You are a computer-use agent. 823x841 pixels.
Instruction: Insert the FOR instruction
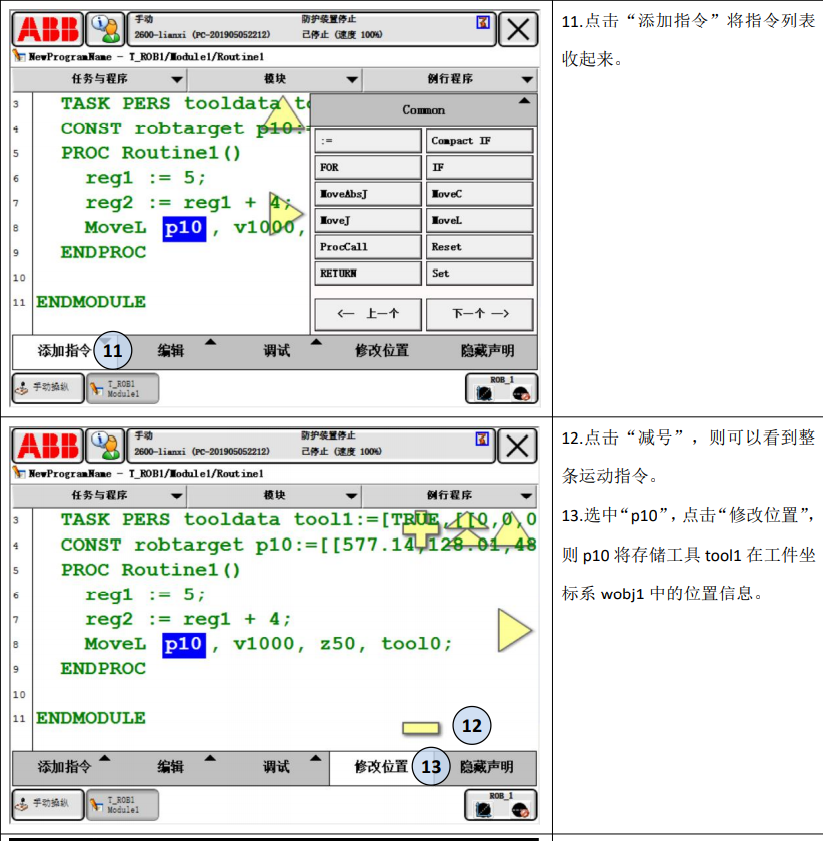click(x=368, y=167)
